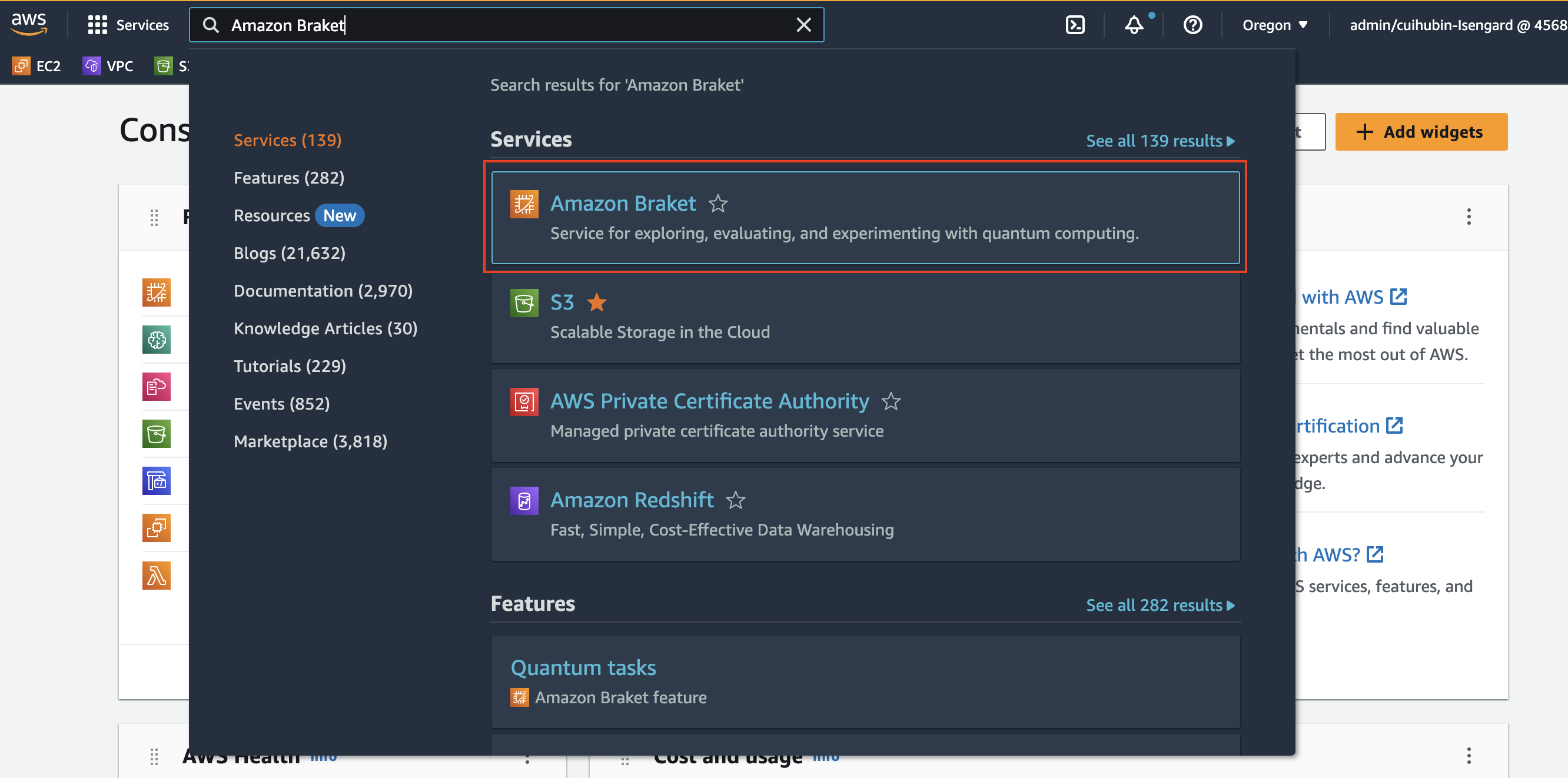The width and height of the screenshot is (1568, 778).
Task: Click See all 282 results link
Action: click(x=1160, y=605)
